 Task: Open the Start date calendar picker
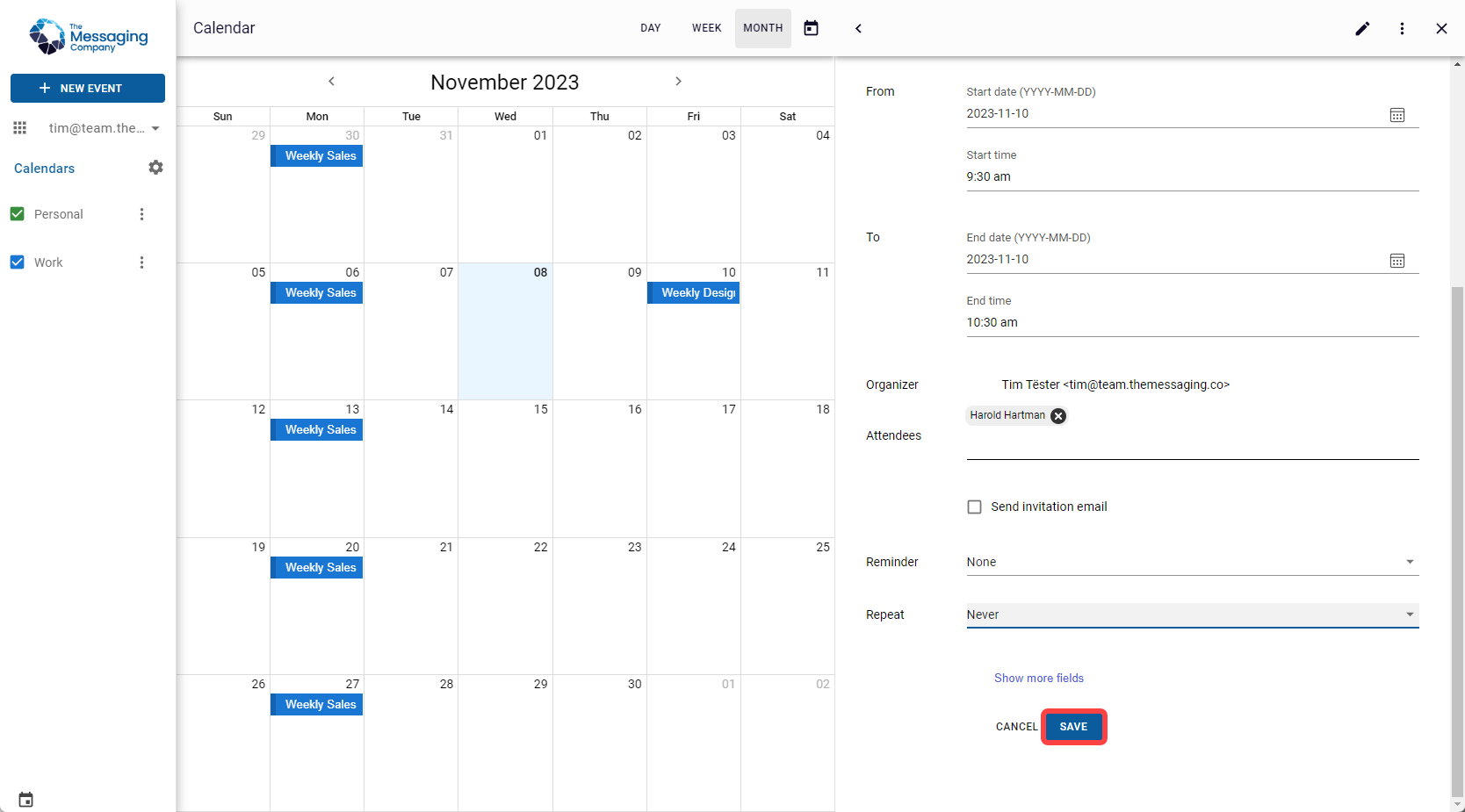(1397, 114)
